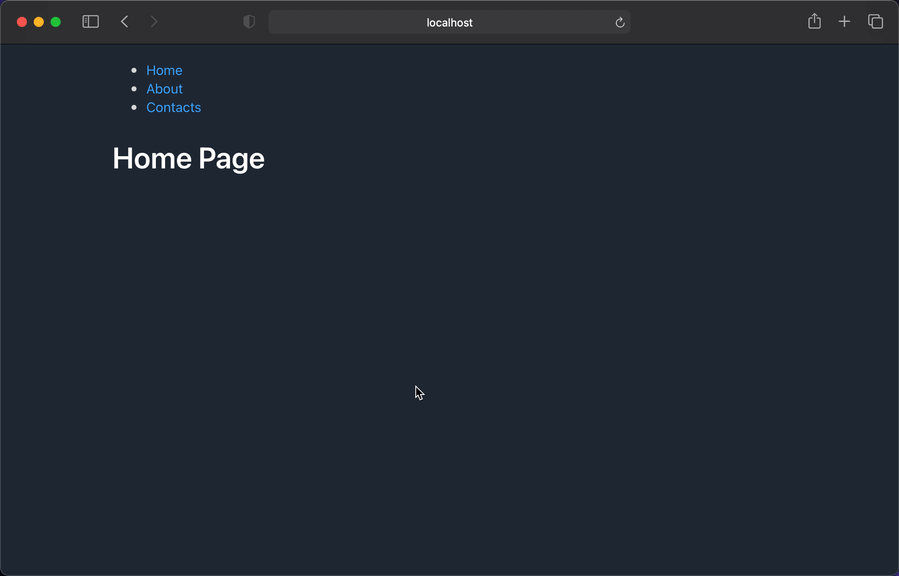Minimize the window with the yellow button
Screen dimensions: 899x576
38,22
